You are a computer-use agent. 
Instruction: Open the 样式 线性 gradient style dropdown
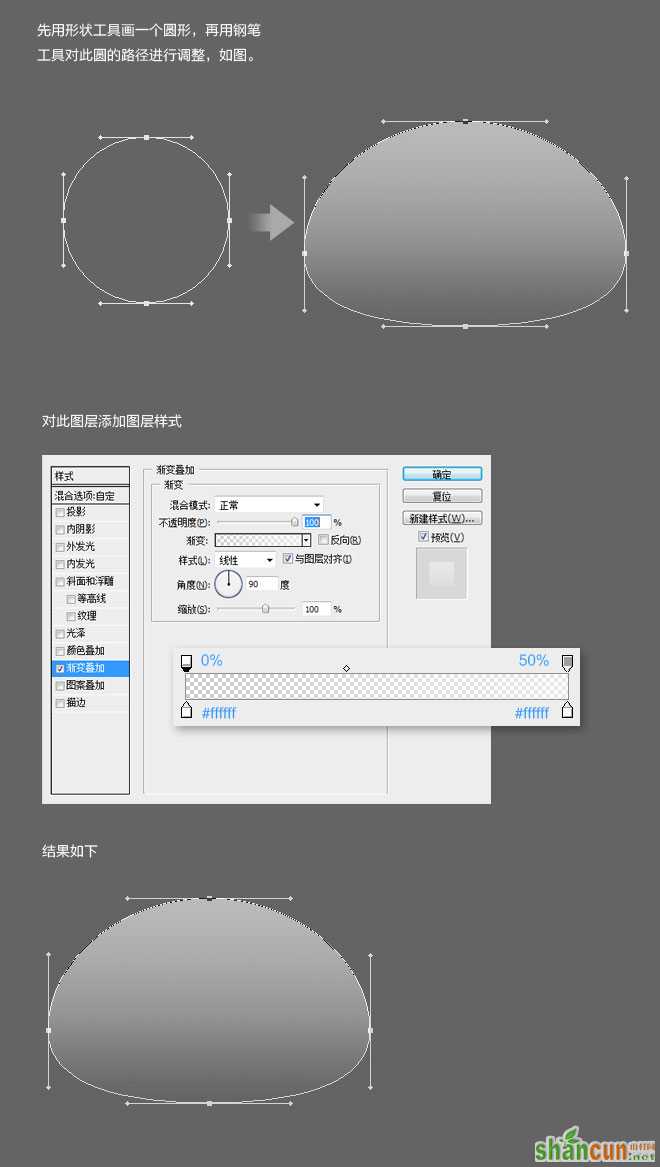tap(246, 560)
